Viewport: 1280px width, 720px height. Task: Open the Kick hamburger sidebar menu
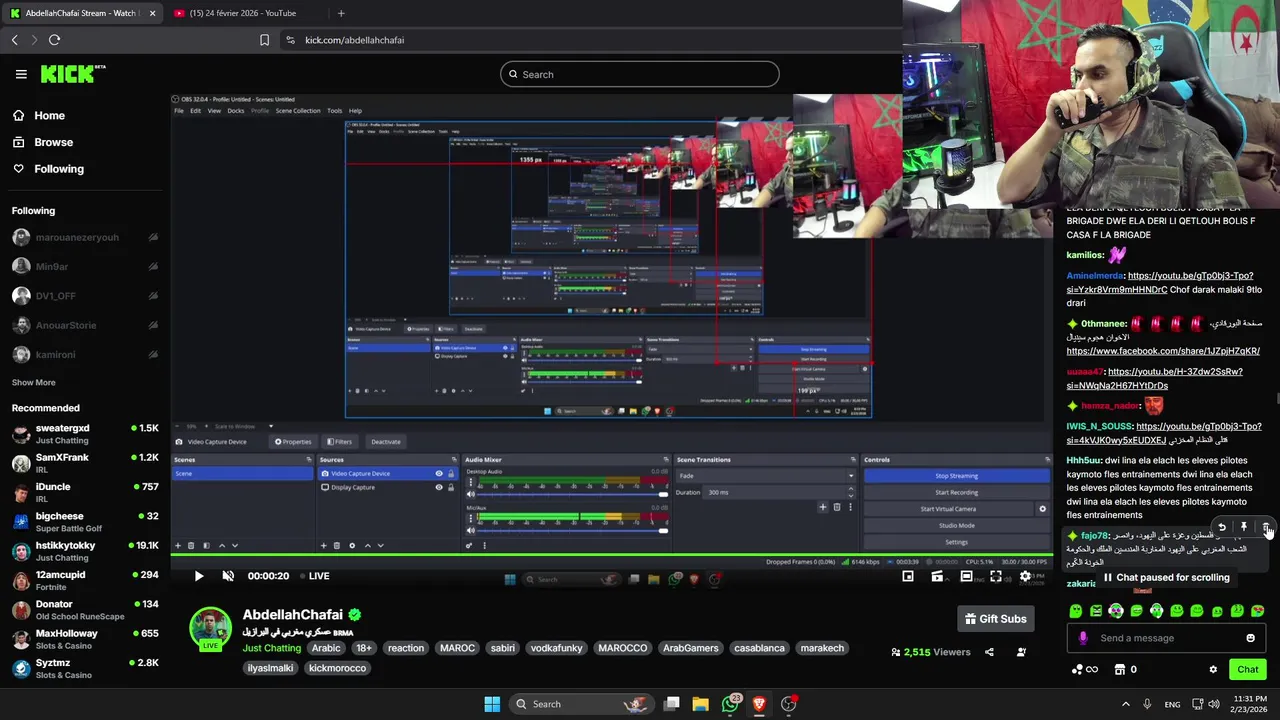click(21, 74)
